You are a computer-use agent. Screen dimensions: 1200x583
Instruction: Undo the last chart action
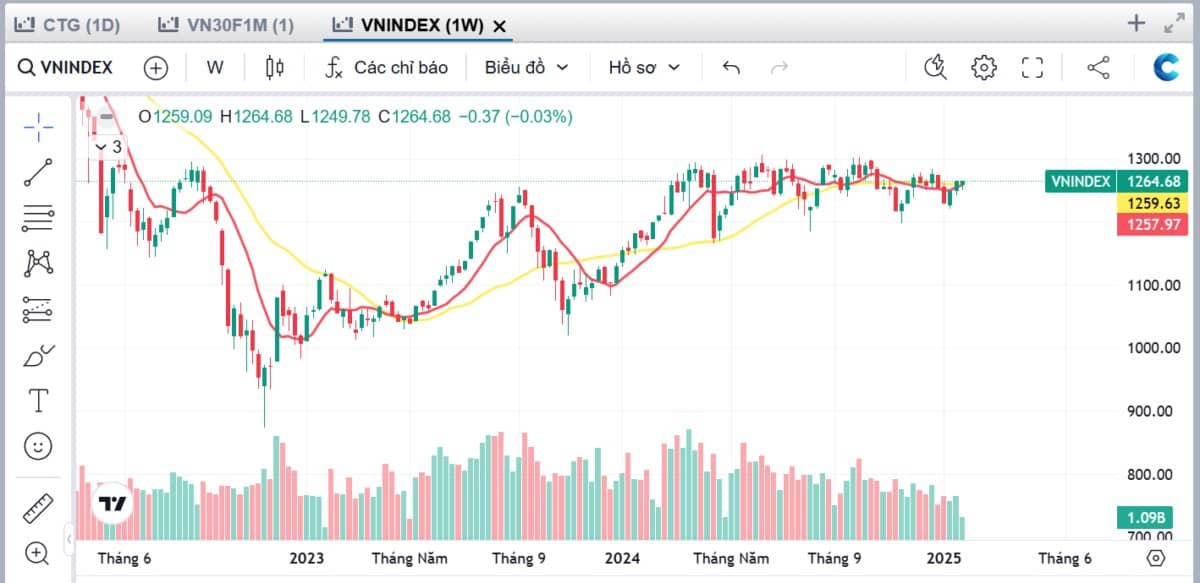tap(731, 68)
